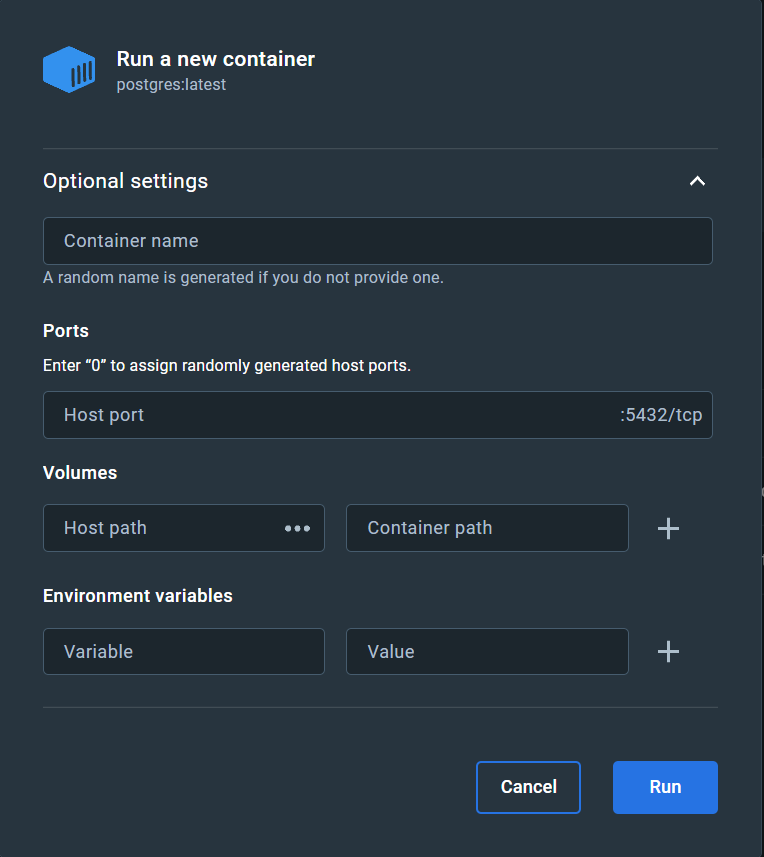Add another environment variable with plus icon
Screen dimensions: 764x857
(x=668, y=652)
